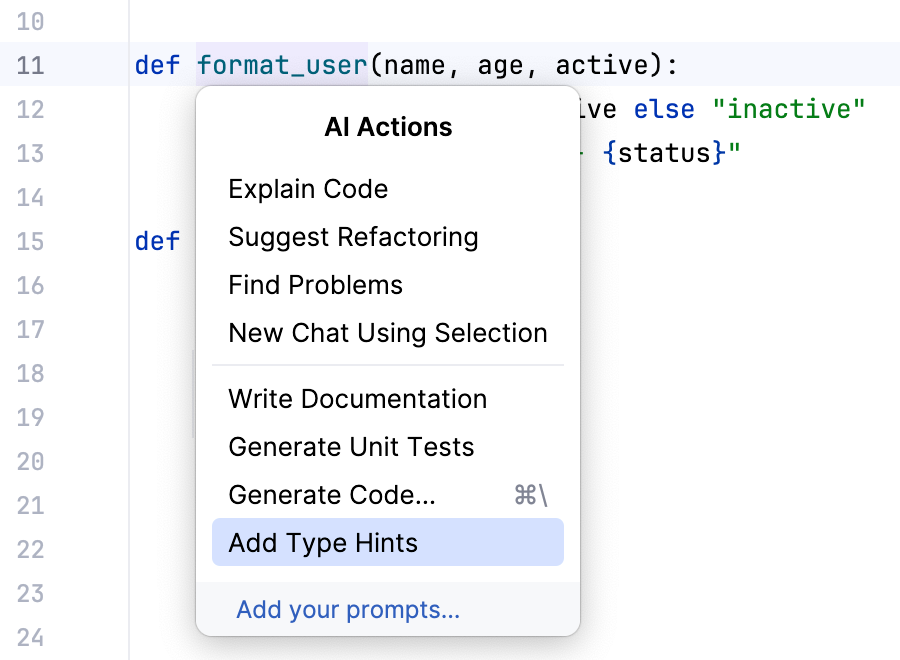Click the def keyword on line 15
This screenshot has height=660, width=900.
pyautogui.click(x=157, y=241)
